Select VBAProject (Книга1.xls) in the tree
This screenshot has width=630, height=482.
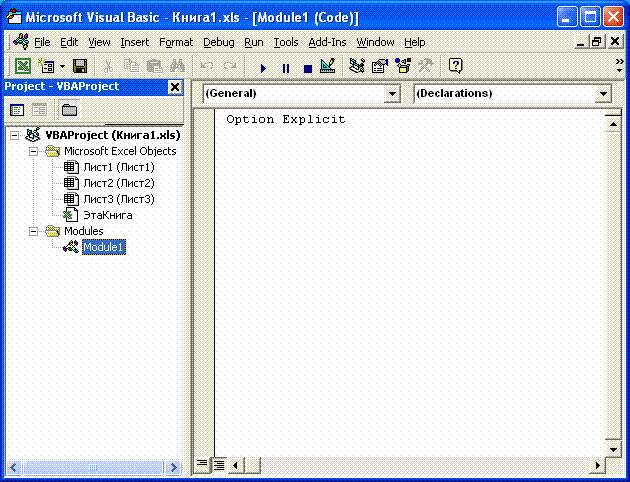tap(113, 135)
